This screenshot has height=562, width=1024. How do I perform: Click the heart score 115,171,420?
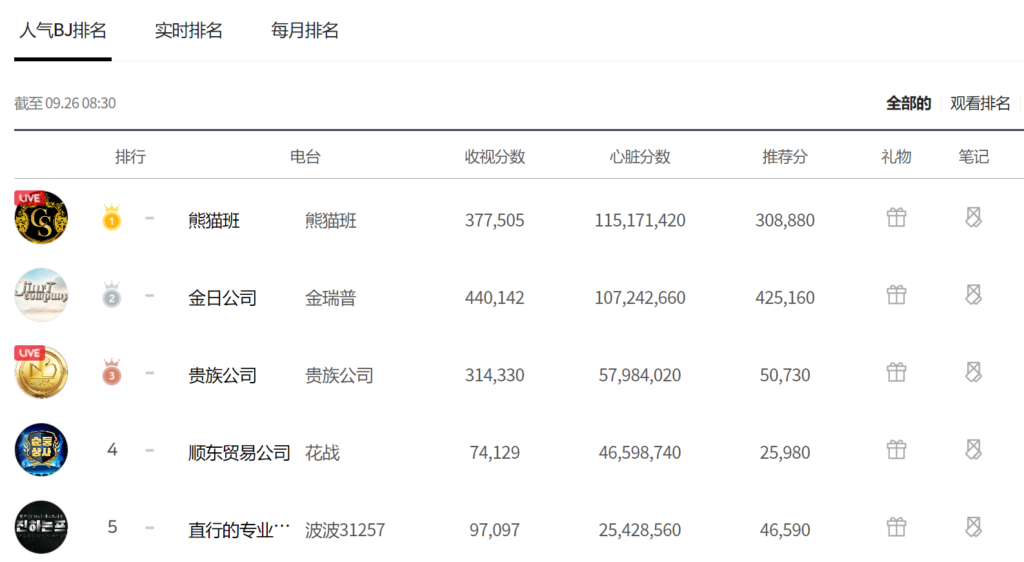[640, 221]
